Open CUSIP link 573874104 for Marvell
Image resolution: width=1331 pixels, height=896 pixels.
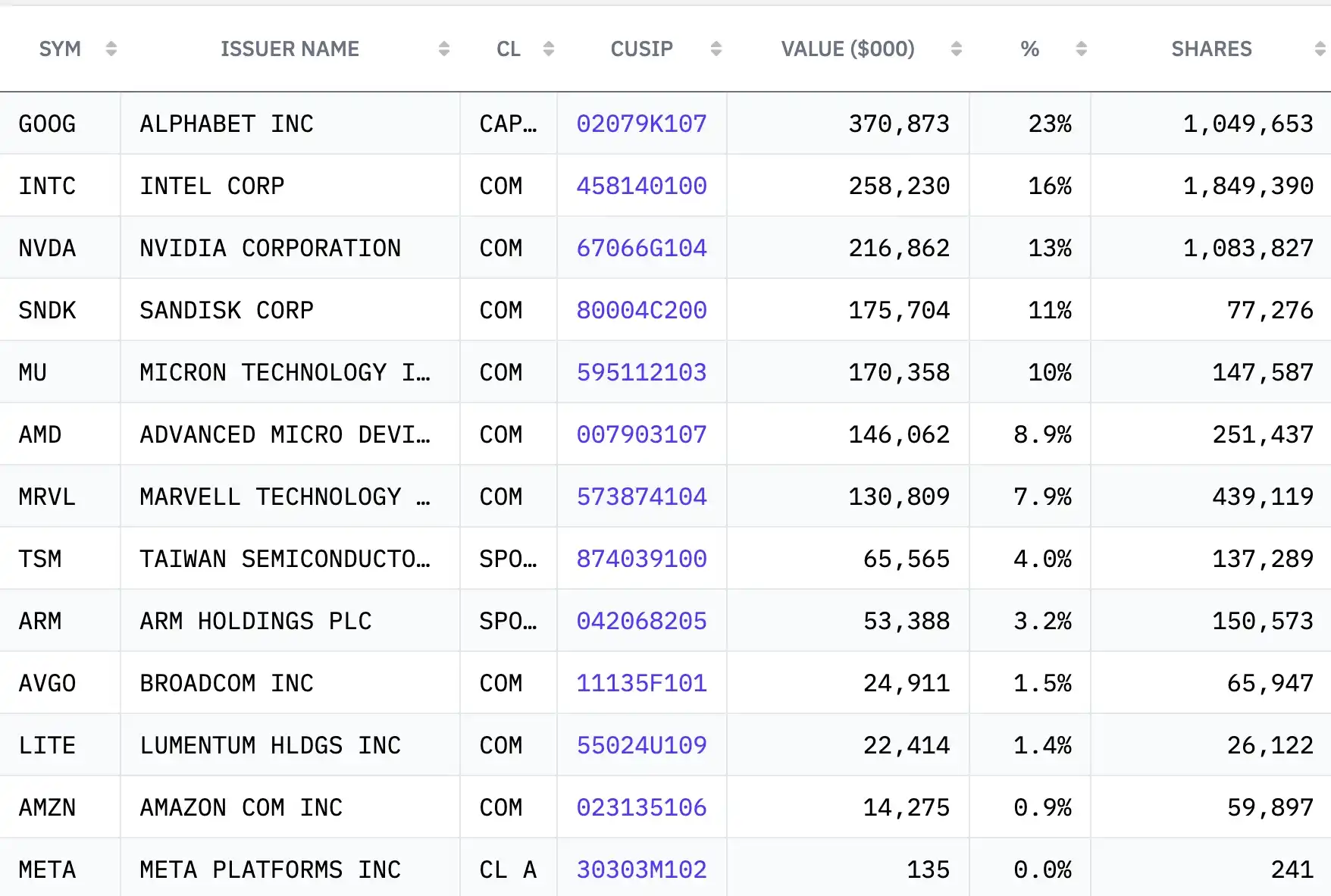(641, 497)
